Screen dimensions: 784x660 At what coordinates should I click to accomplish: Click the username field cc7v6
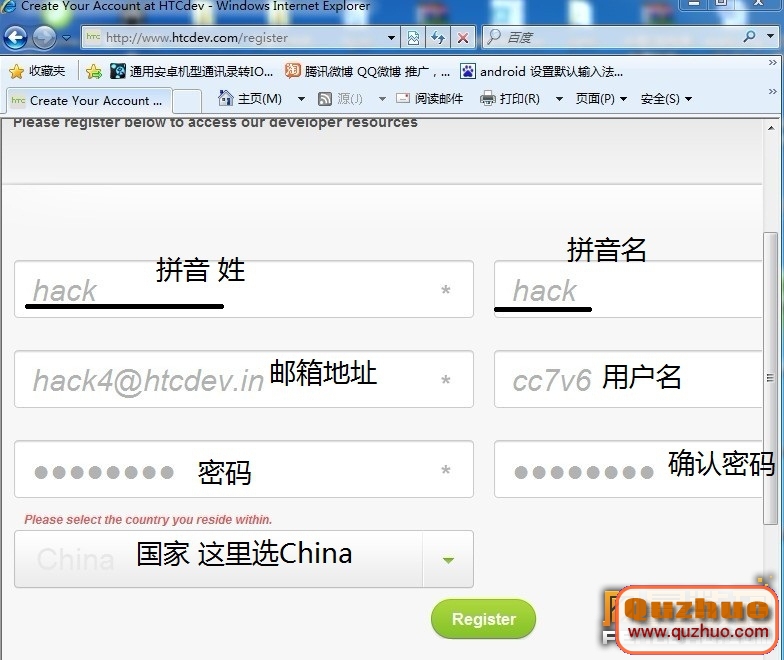point(628,379)
